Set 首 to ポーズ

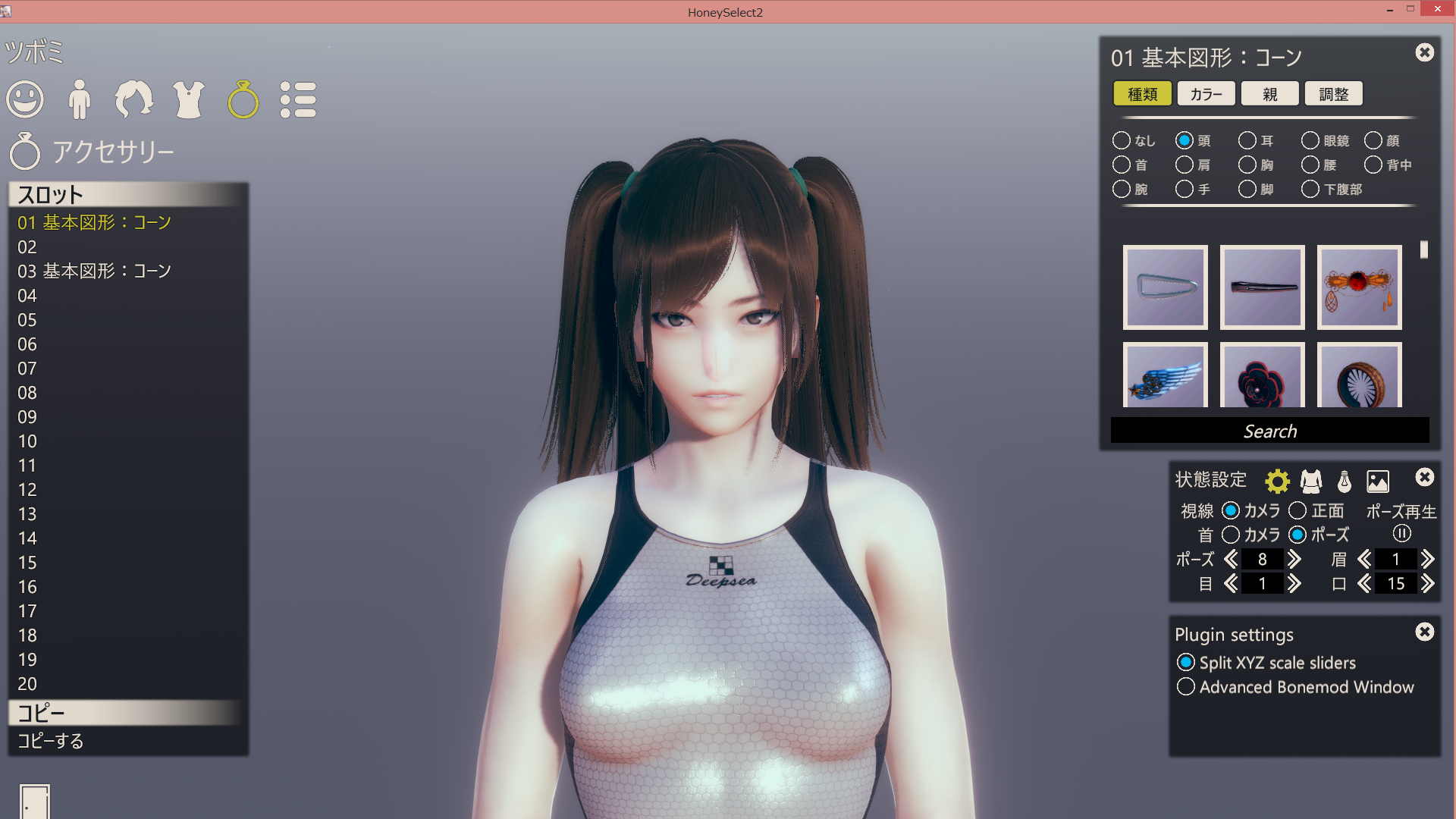click(x=1298, y=535)
